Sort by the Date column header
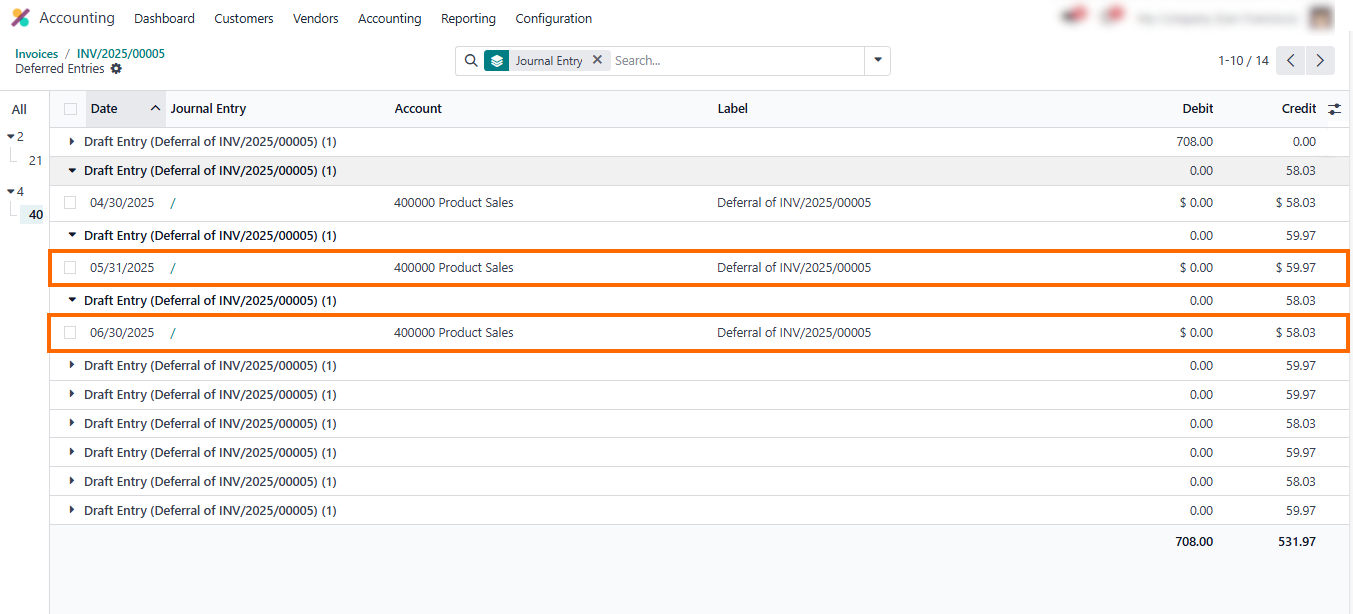Image resolution: width=1353 pixels, height=614 pixels. pyautogui.click(x=104, y=109)
